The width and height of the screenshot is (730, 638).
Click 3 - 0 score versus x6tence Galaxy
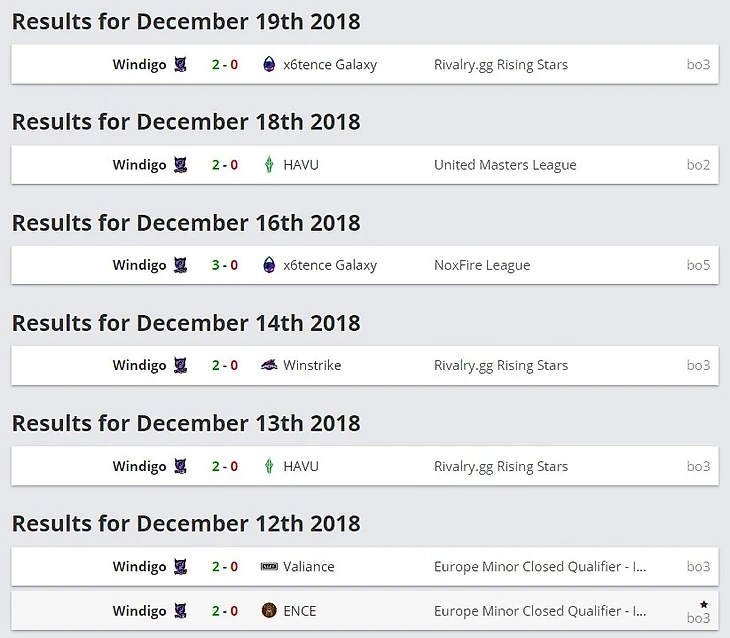tap(225, 266)
